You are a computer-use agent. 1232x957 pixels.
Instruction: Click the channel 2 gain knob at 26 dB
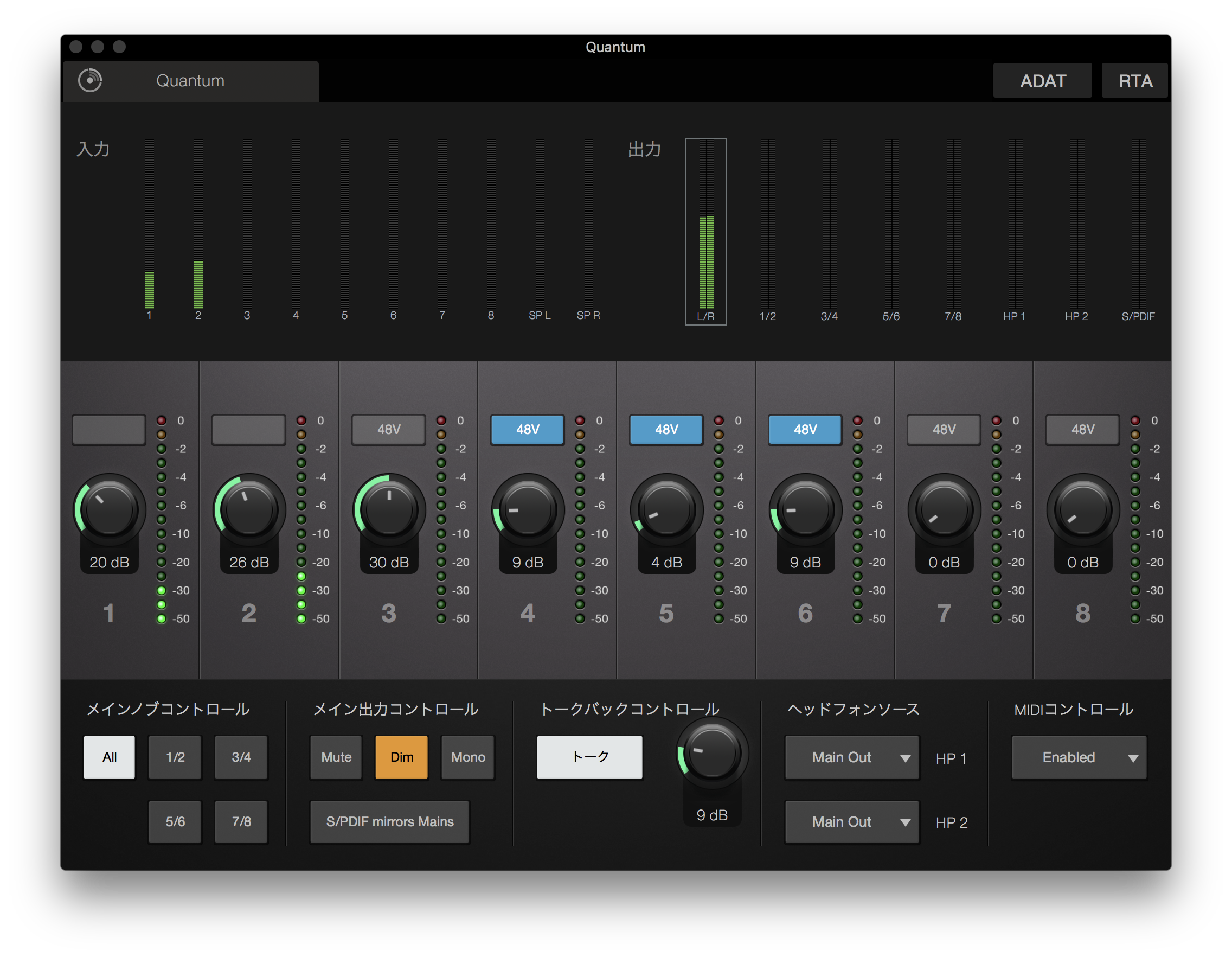coord(249,509)
